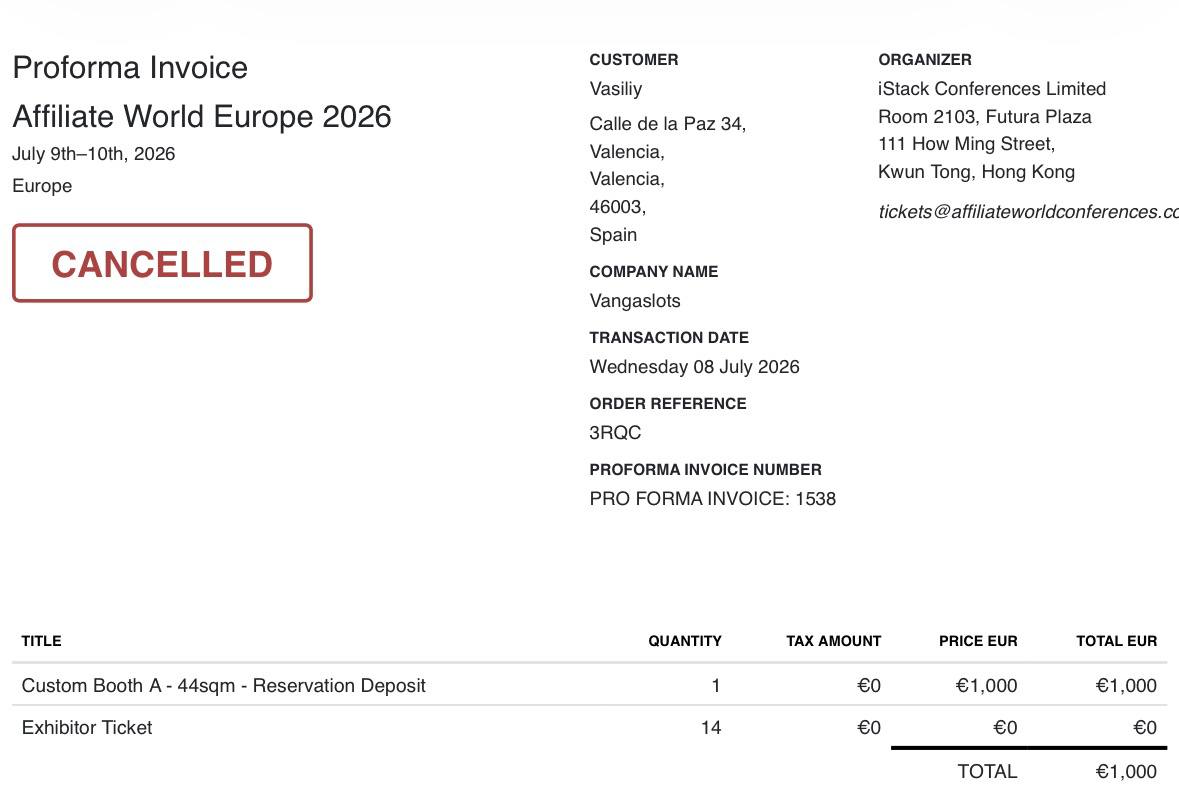Click iStack Conferences Limited organizer name
The height and width of the screenshot is (797, 1179).
(992, 89)
